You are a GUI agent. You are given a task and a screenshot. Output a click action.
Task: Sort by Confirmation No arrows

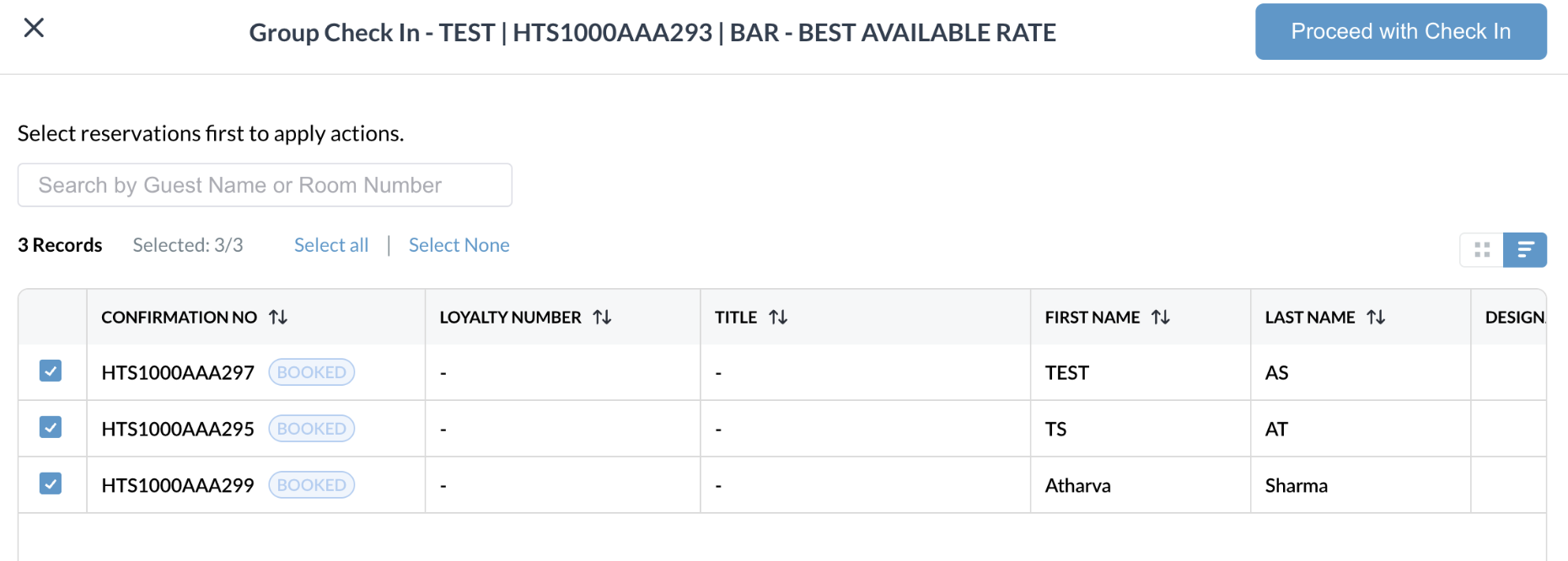(x=278, y=318)
